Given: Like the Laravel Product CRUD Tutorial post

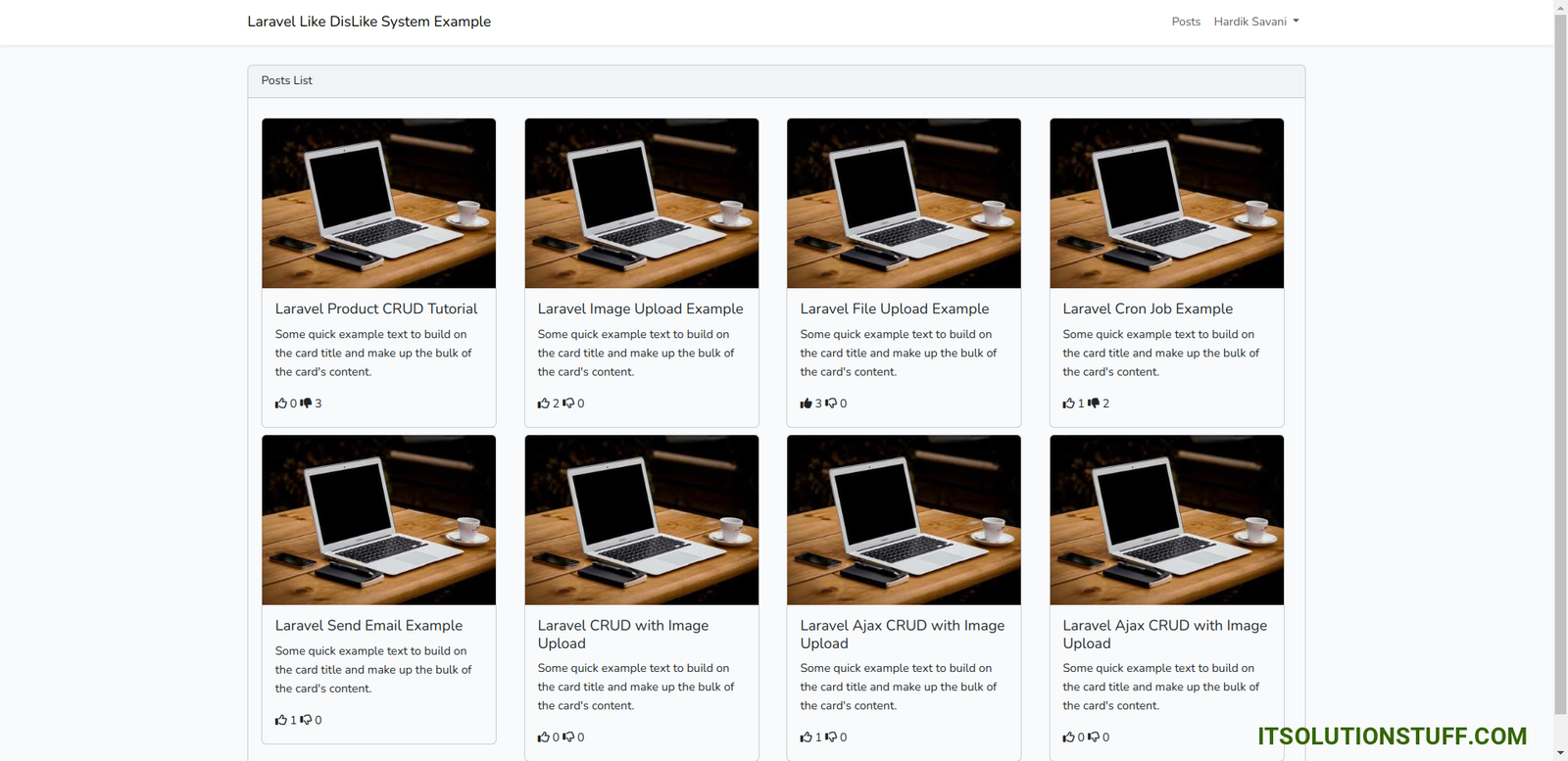Looking at the screenshot, I should 281,404.
